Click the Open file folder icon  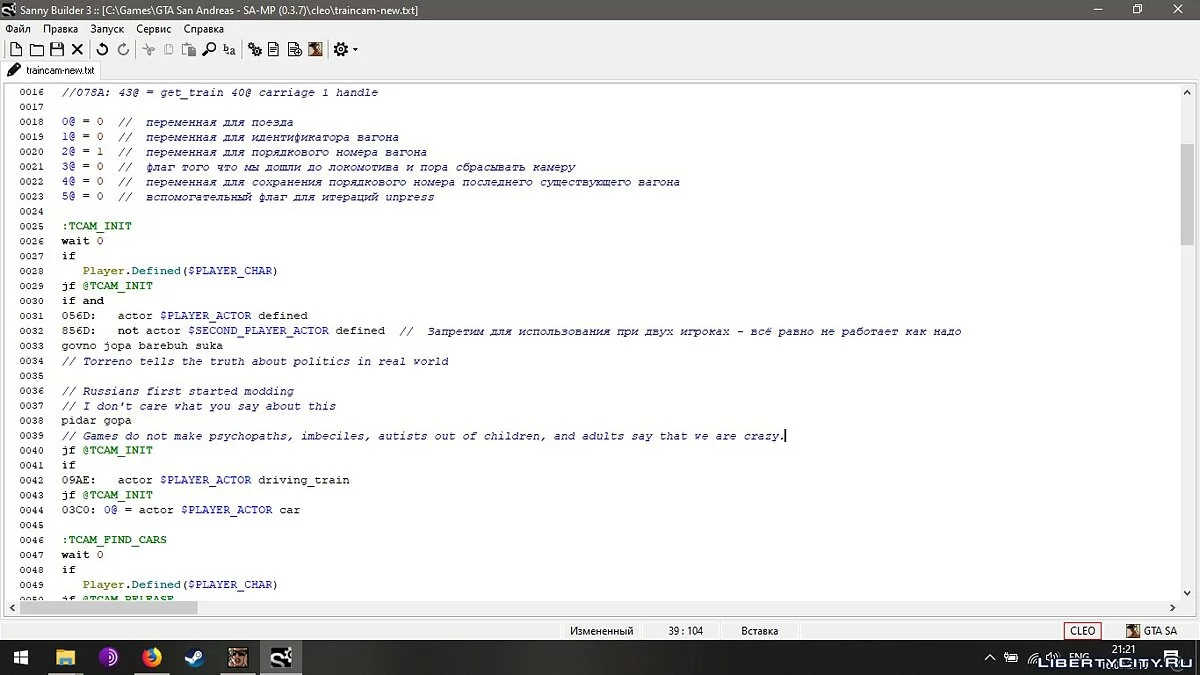click(x=36, y=49)
